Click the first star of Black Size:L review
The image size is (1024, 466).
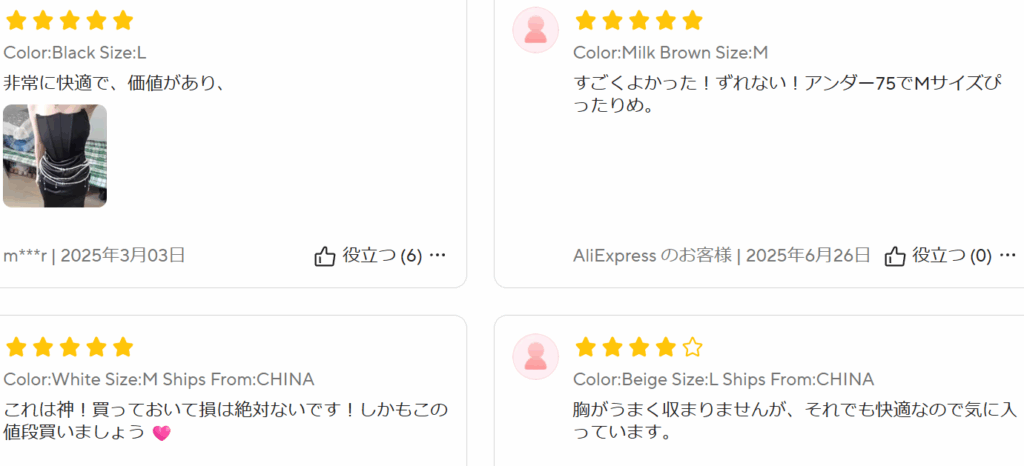(x=16, y=21)
